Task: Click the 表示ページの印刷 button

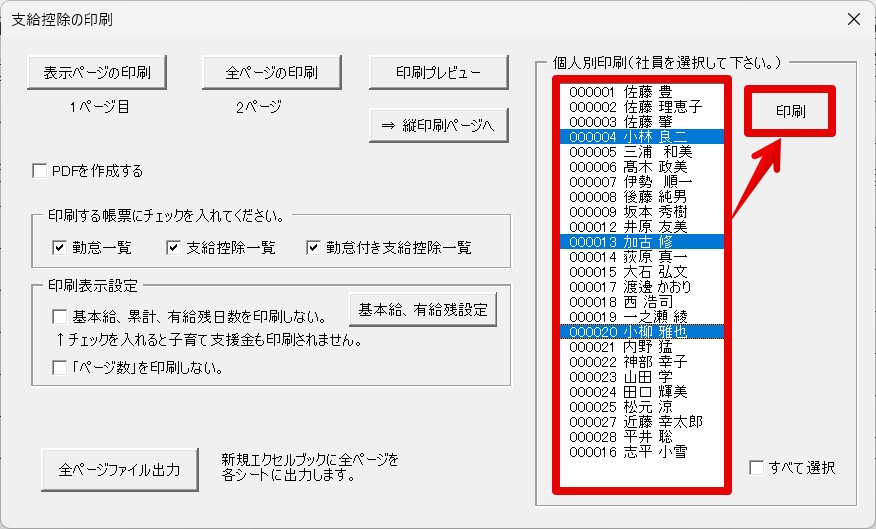Action: 97,73
